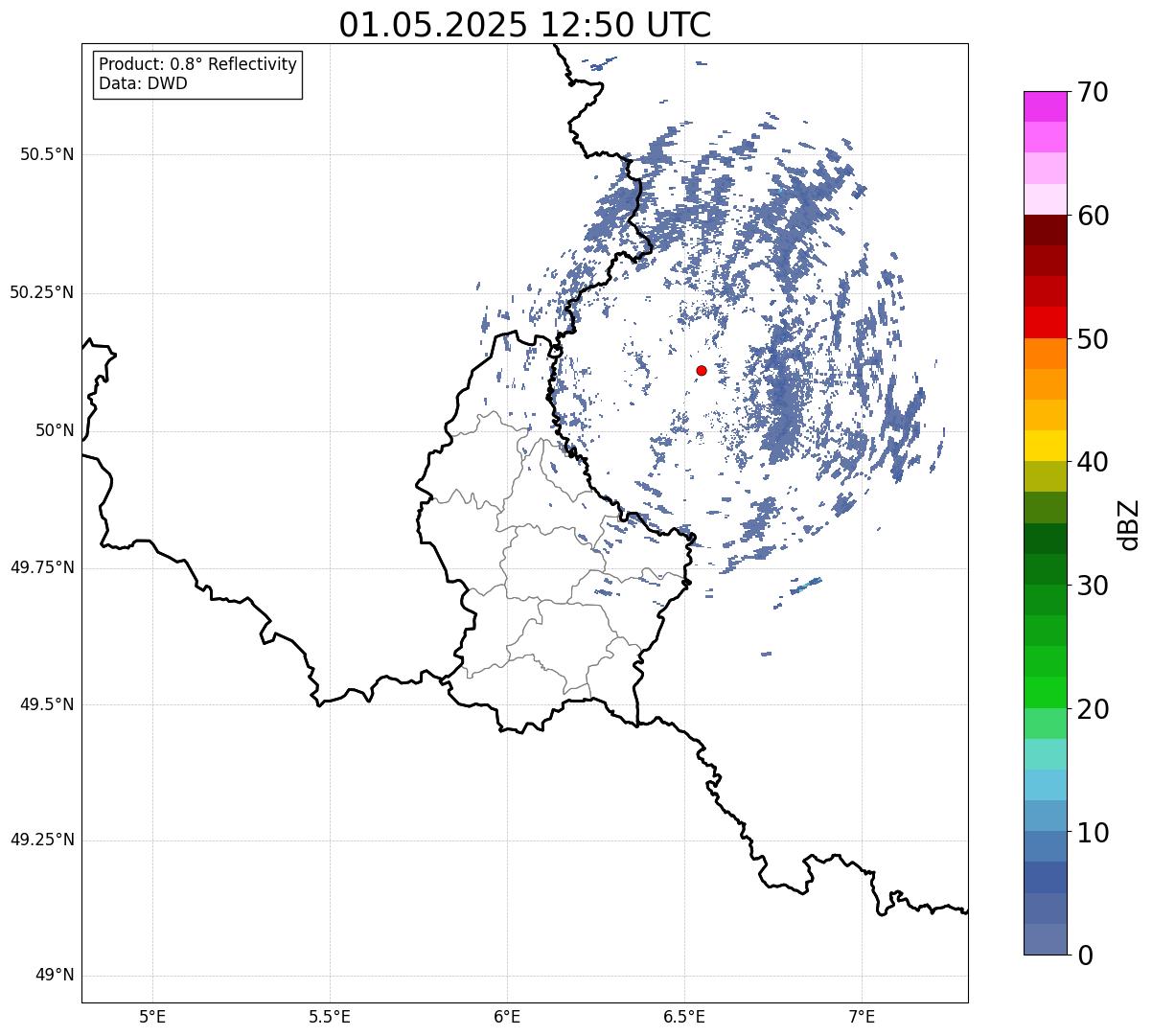This screenshot has width=1152, height=1036.
Task: Click the magenta top colorbar swatch
Action: [x=1045, y=106]
